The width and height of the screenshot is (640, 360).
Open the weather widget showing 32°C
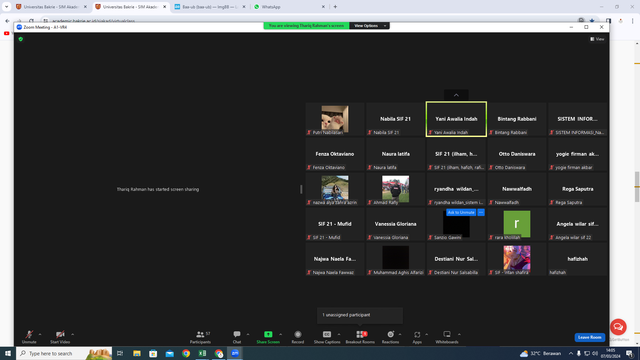540,353
